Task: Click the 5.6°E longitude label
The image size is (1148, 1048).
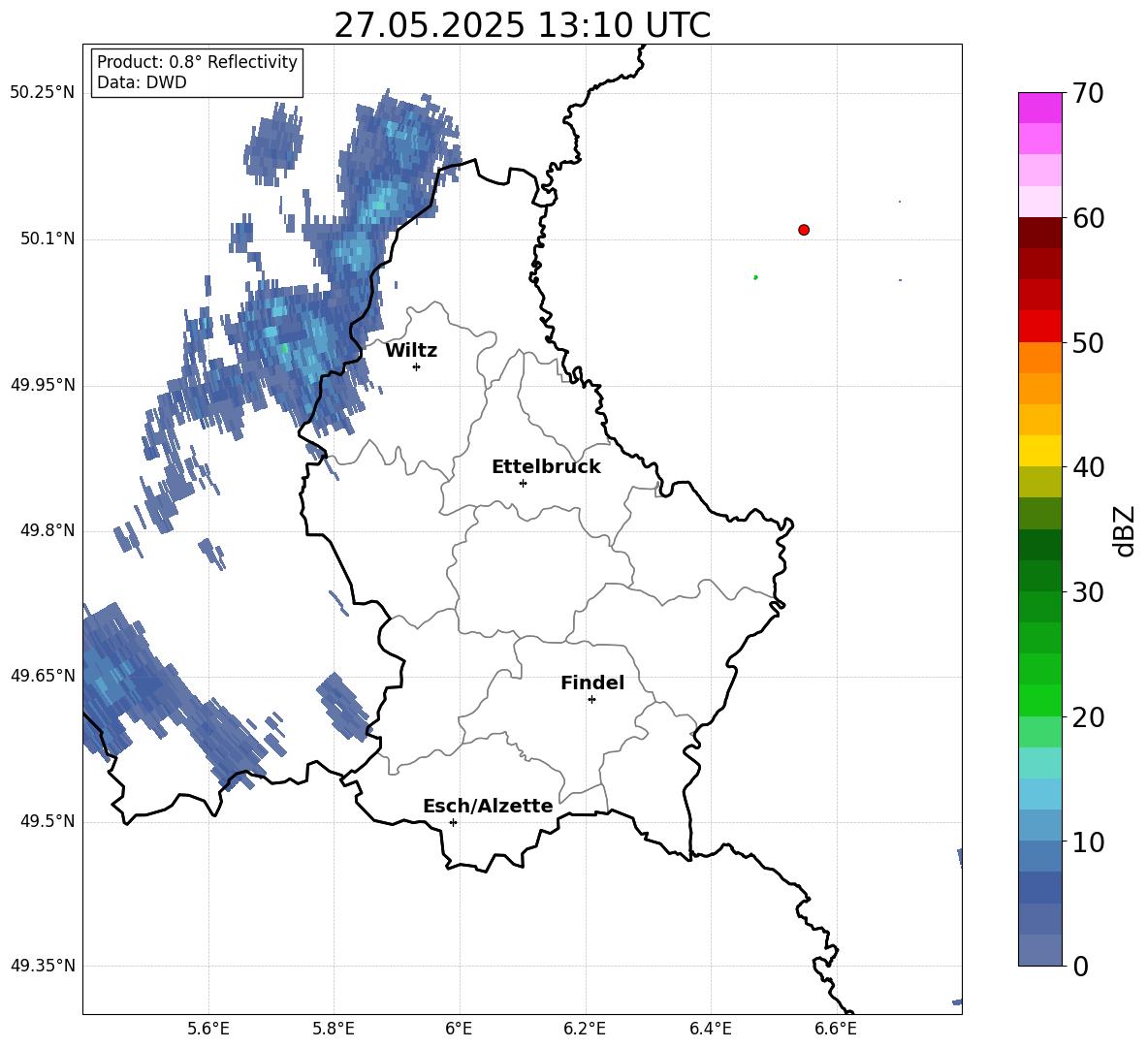Action: coord(208,1029)
